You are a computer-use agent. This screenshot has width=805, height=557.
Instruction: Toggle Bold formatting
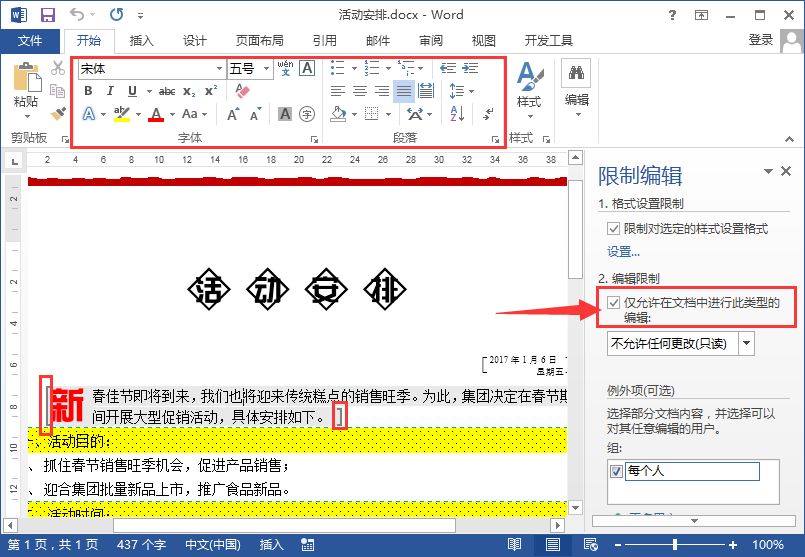click(88, 91)
